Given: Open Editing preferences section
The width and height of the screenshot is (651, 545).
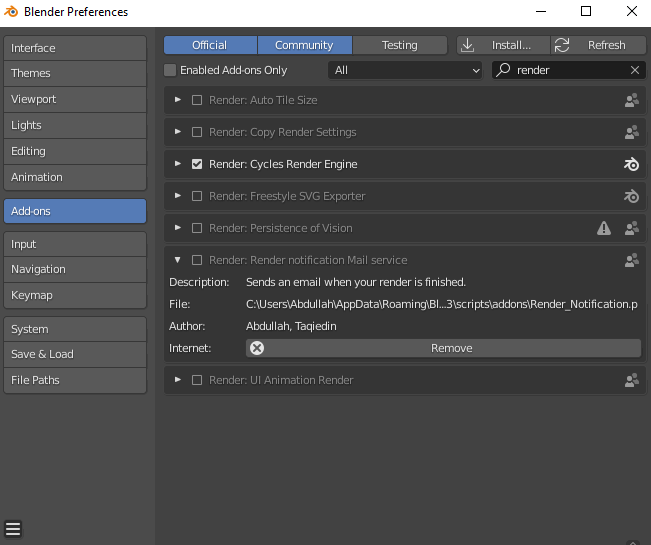Looking at the screenshot, I should 75,151.
